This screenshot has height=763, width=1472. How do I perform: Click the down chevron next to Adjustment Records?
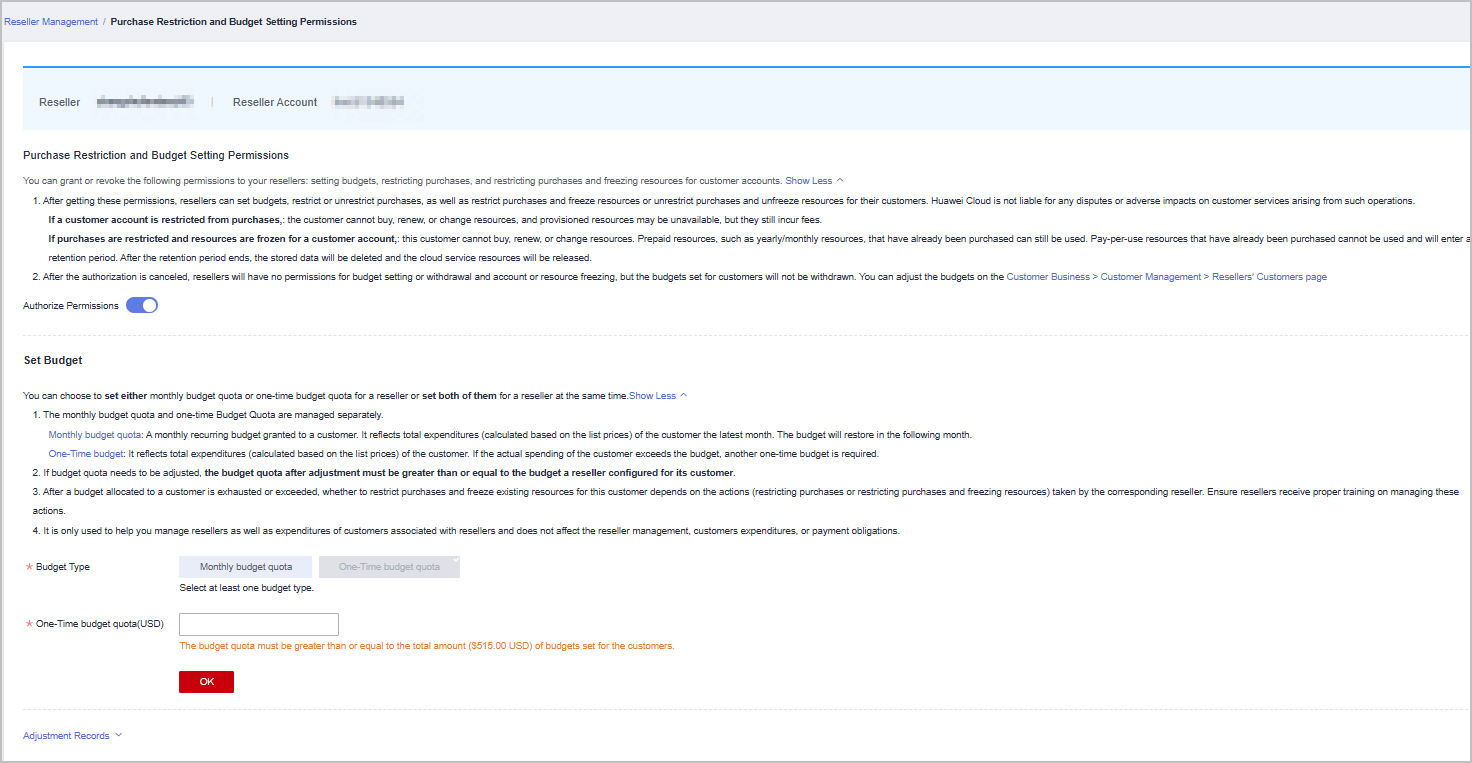(119, 735)
